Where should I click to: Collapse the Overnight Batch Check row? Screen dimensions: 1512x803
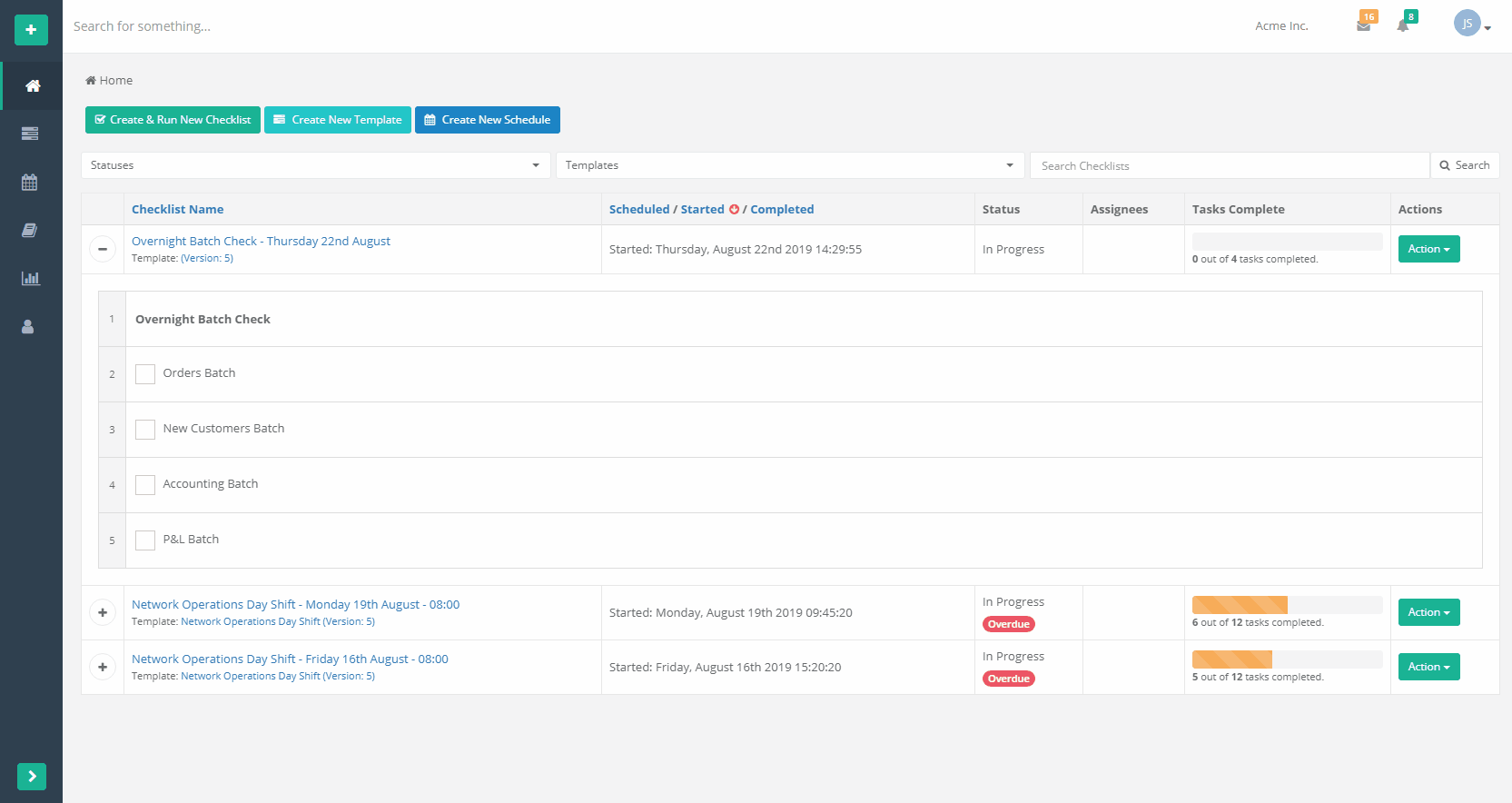click(103, 249)
